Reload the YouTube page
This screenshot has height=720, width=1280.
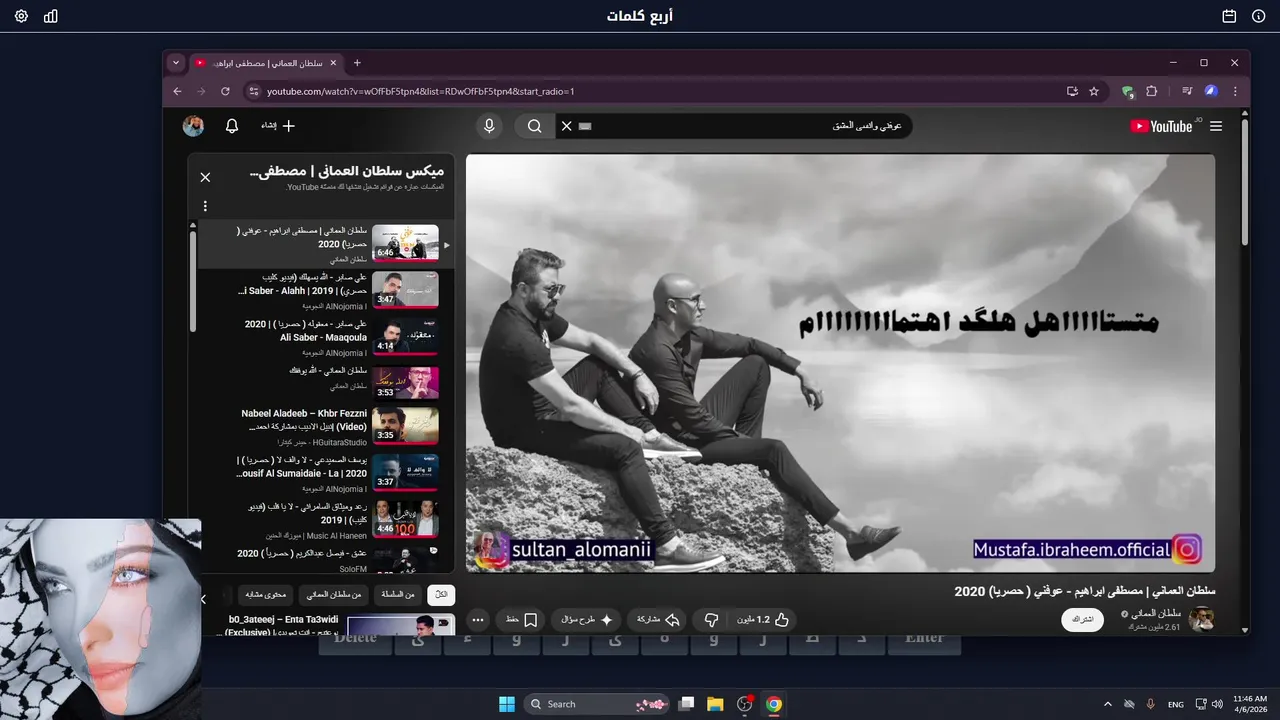225,91
